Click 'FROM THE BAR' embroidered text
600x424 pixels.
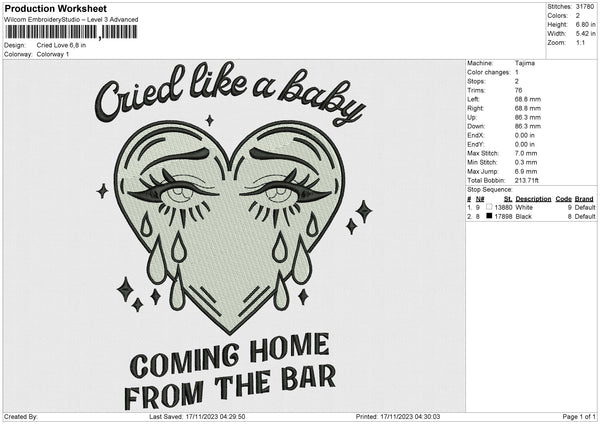tap(230, 387)
